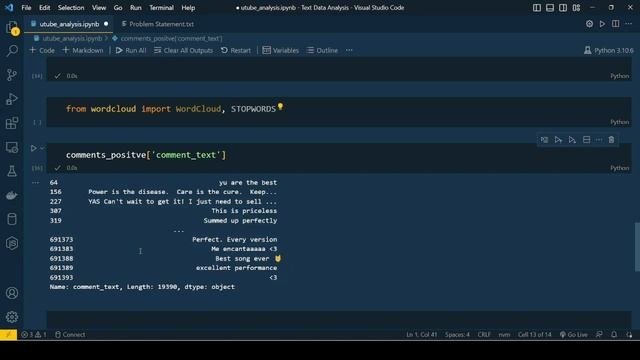Change language Python label of wordcloud import cell

(x=620, y=122)
